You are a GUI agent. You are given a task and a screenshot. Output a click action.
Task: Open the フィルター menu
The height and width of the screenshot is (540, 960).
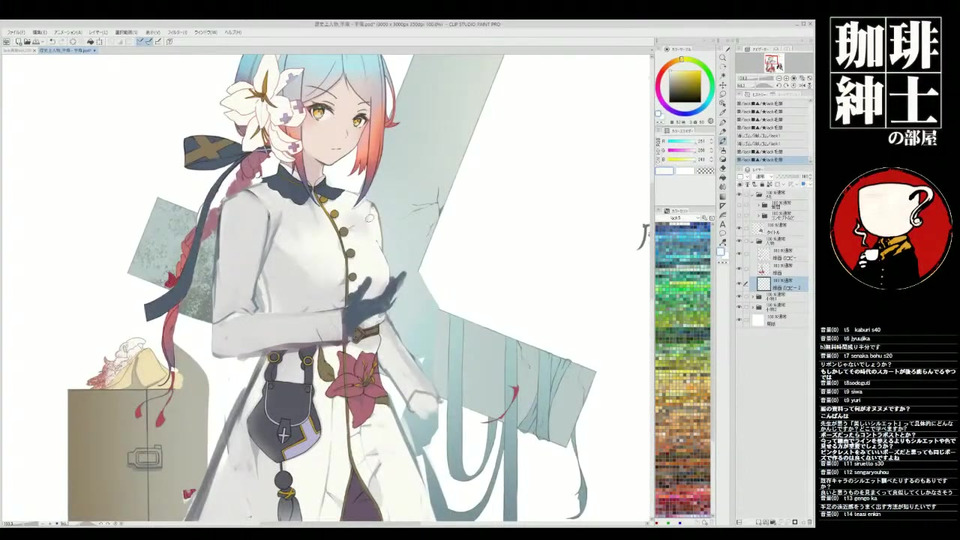click(178, 32)
